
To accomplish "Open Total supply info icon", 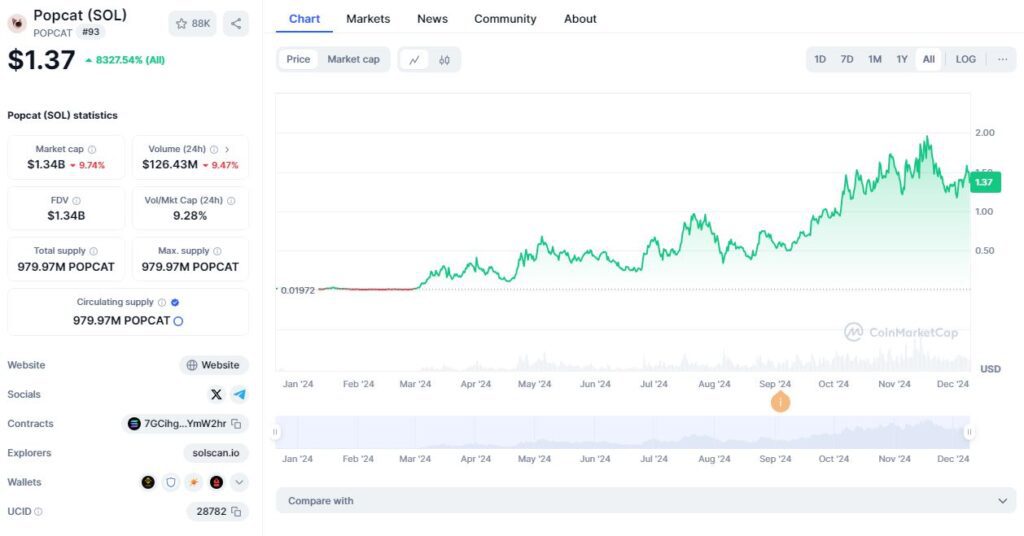I will [93, 251].
